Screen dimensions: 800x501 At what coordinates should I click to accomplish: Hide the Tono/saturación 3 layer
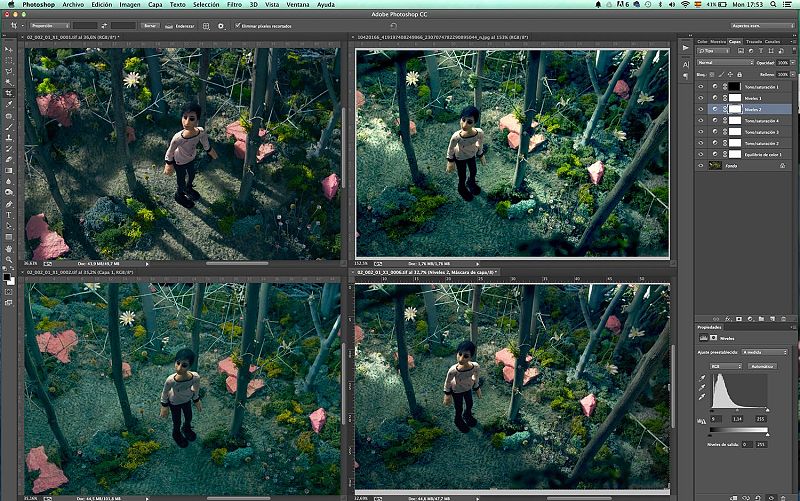tap(701, 132)
